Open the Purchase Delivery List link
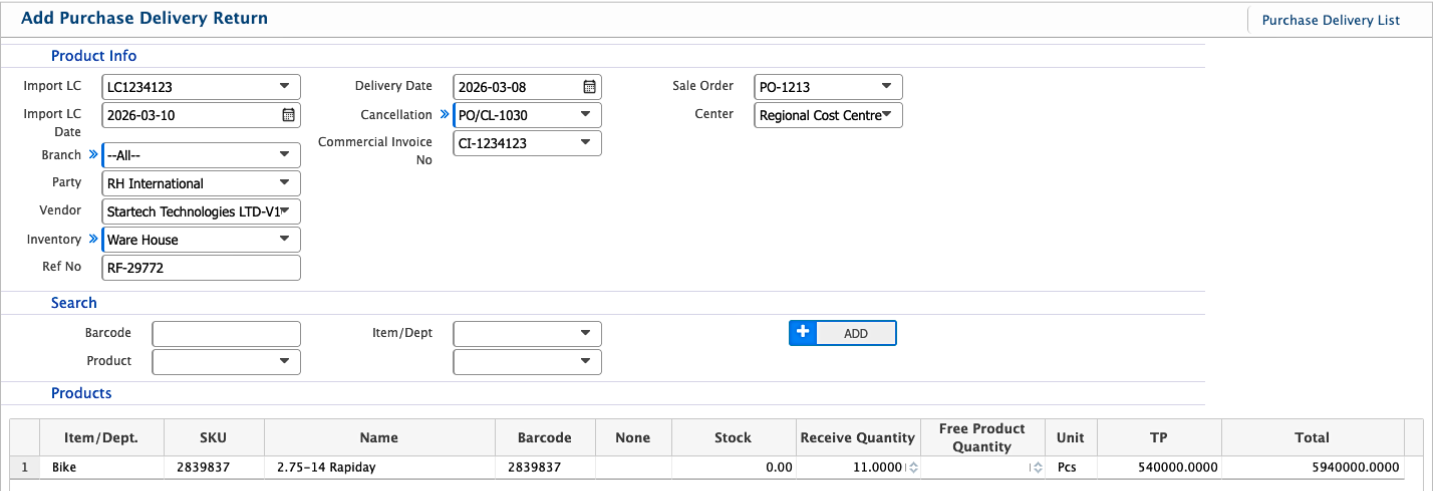Viewport: 1436px width, 491px height. click(1330, 20)
